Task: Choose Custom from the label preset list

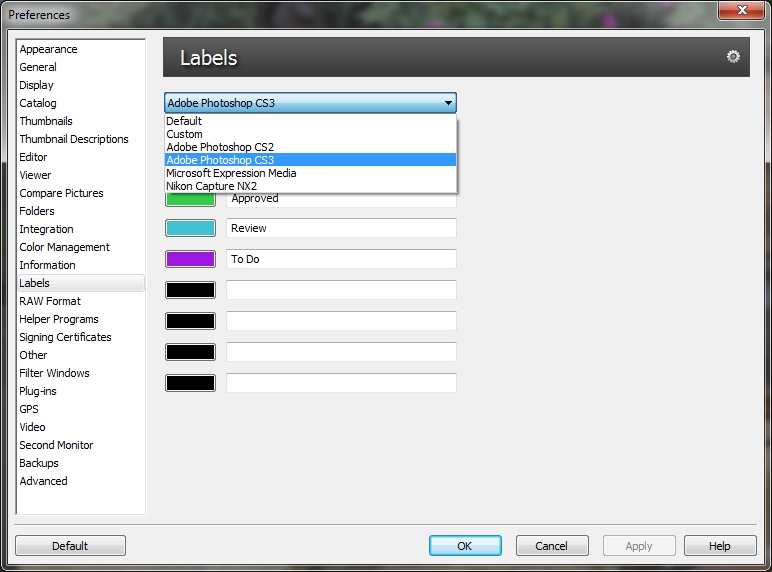Action: tap(310, 134)
